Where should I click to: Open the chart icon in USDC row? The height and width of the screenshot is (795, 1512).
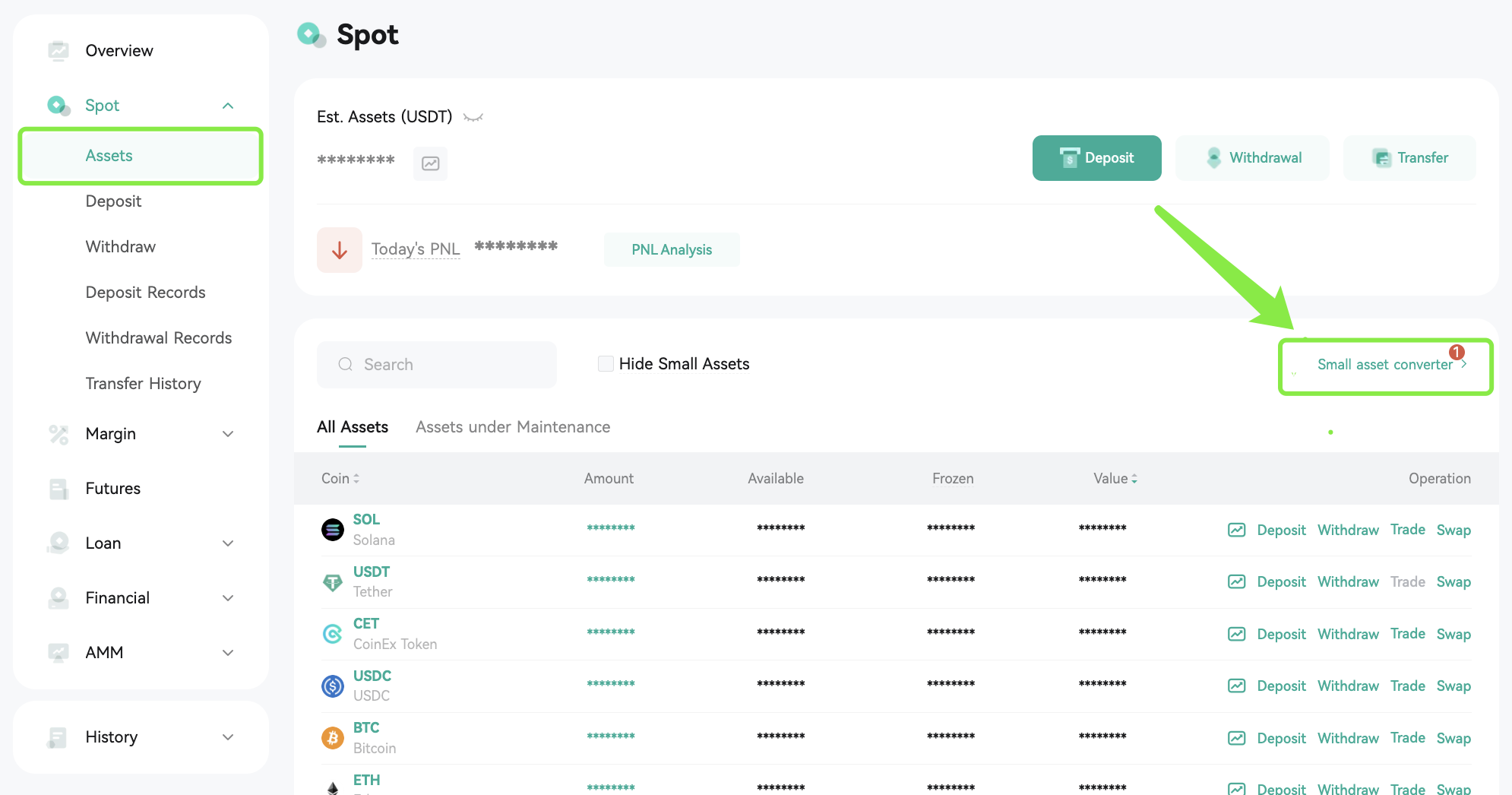(1237, 686)
